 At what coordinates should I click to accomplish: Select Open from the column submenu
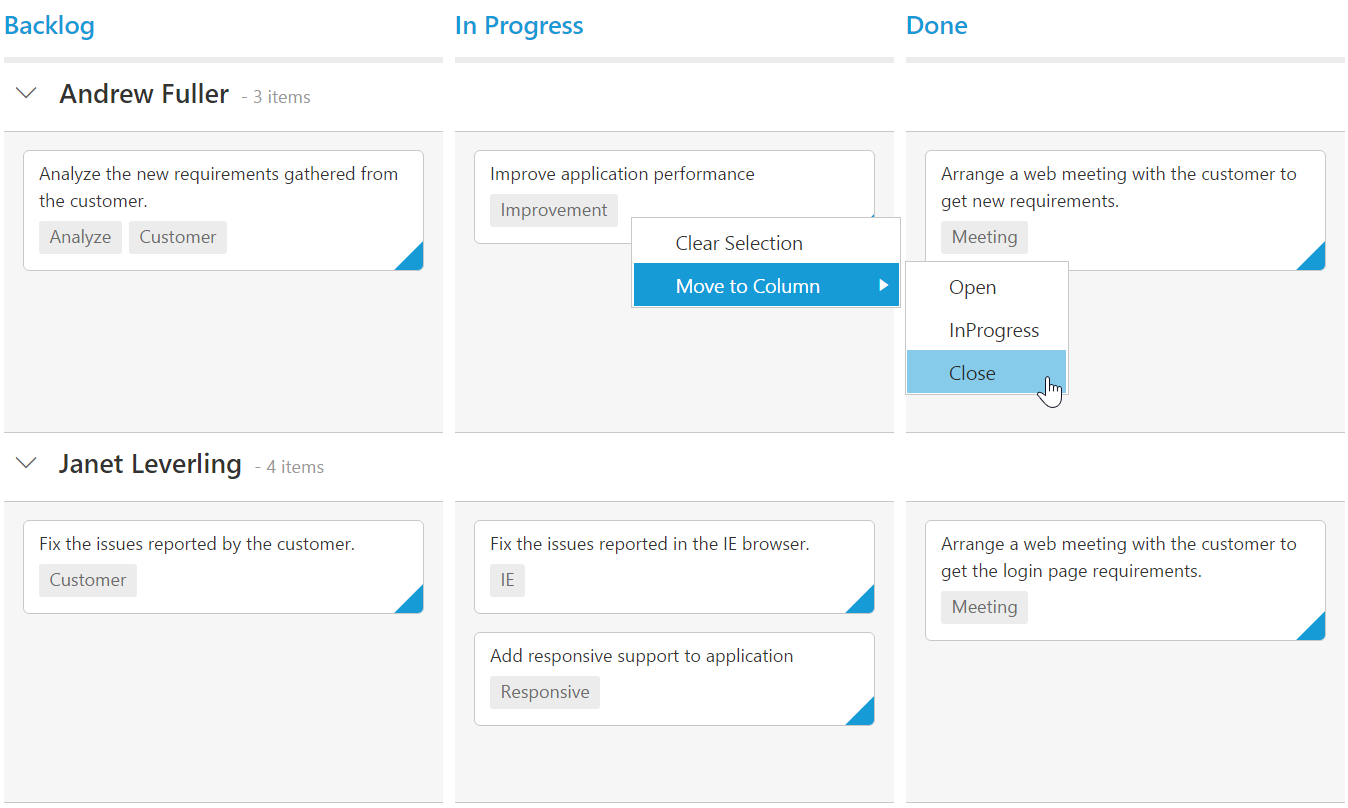pos(972,288)
